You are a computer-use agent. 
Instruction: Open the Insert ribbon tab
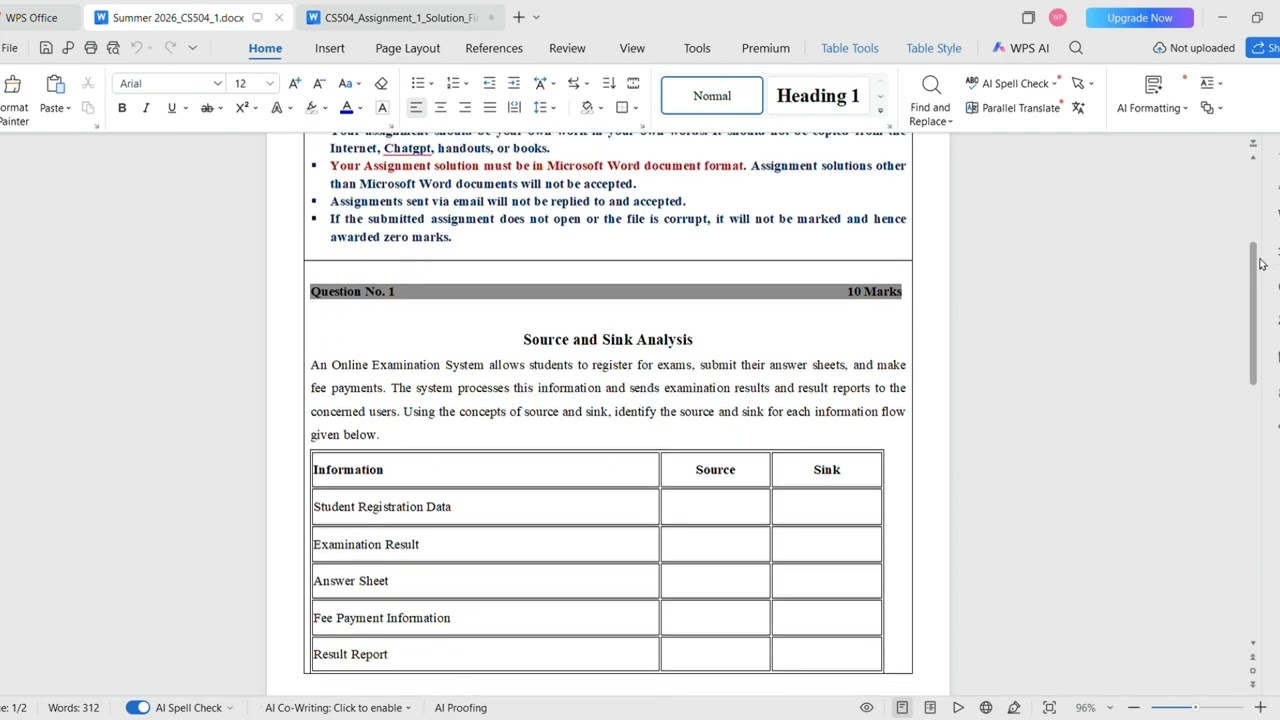tap(329, 48)
